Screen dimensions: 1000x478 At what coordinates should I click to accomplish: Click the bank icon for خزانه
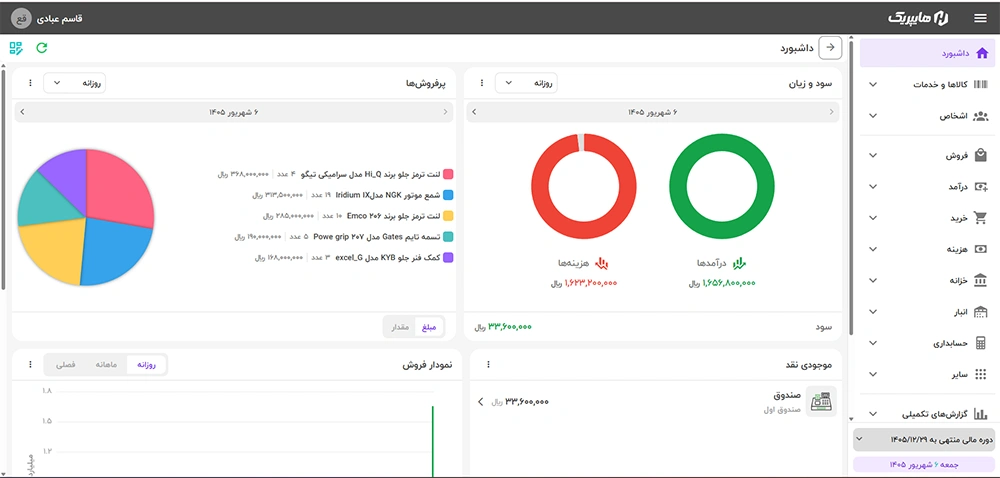tap(981, 280)
